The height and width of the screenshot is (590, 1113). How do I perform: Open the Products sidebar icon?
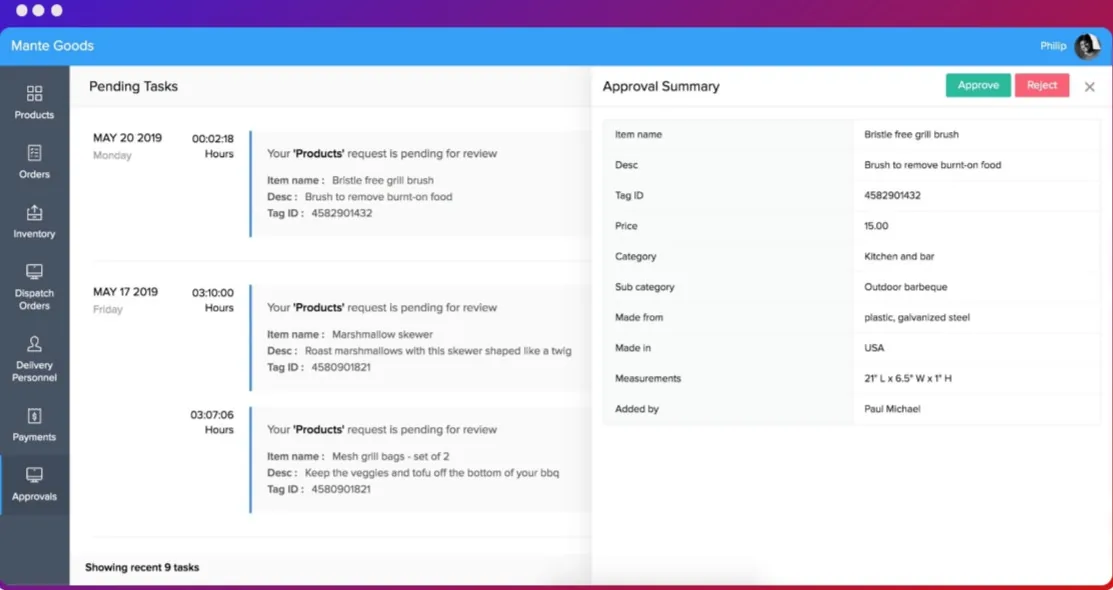click(34, 94)
